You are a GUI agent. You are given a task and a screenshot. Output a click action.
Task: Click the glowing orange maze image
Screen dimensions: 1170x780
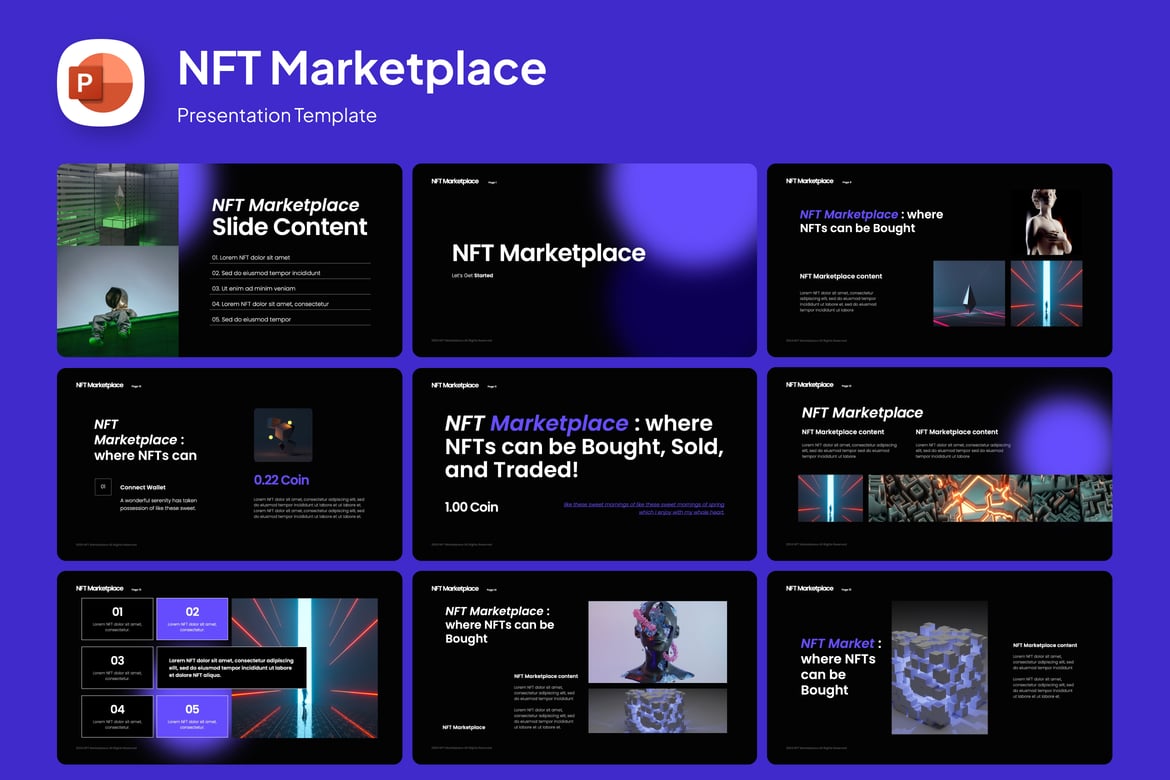point(989,498)
